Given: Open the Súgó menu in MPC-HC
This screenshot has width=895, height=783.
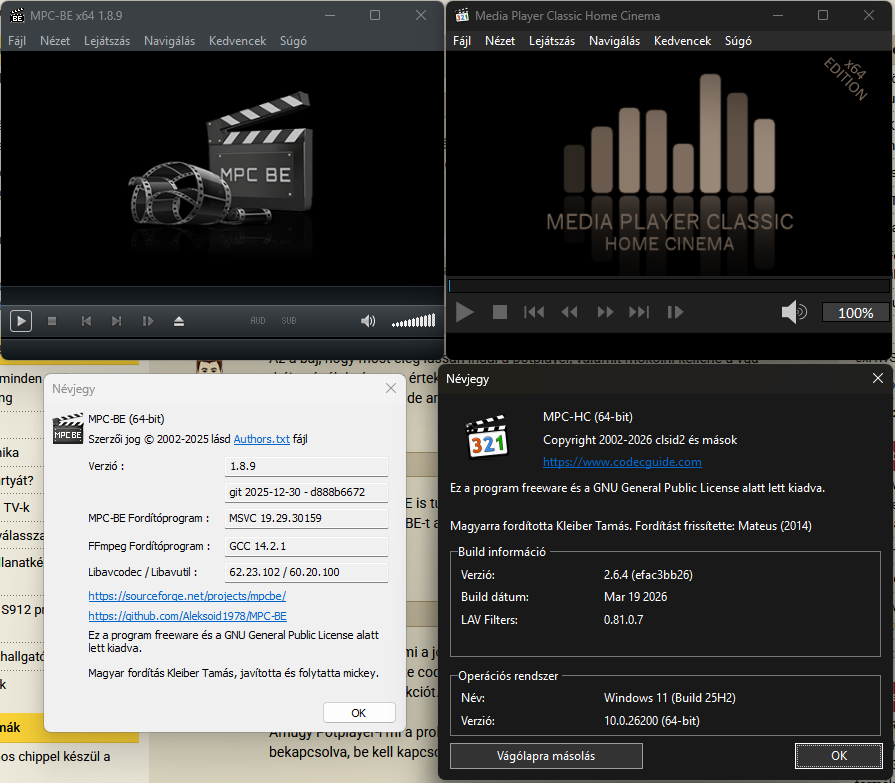Looking at the screenshot, I should (738, 41).
